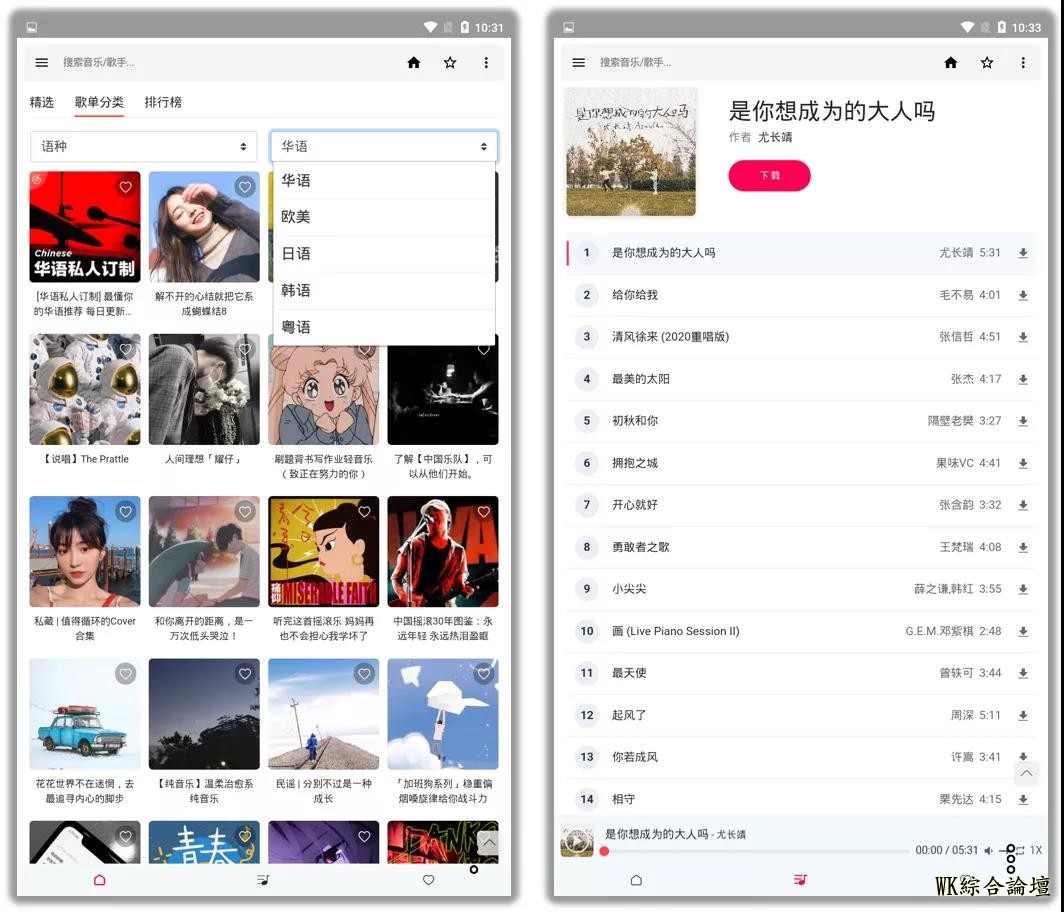Download the song 给你给我
Viewport: 1064px width, 912px height.
tap(1023, 295)
